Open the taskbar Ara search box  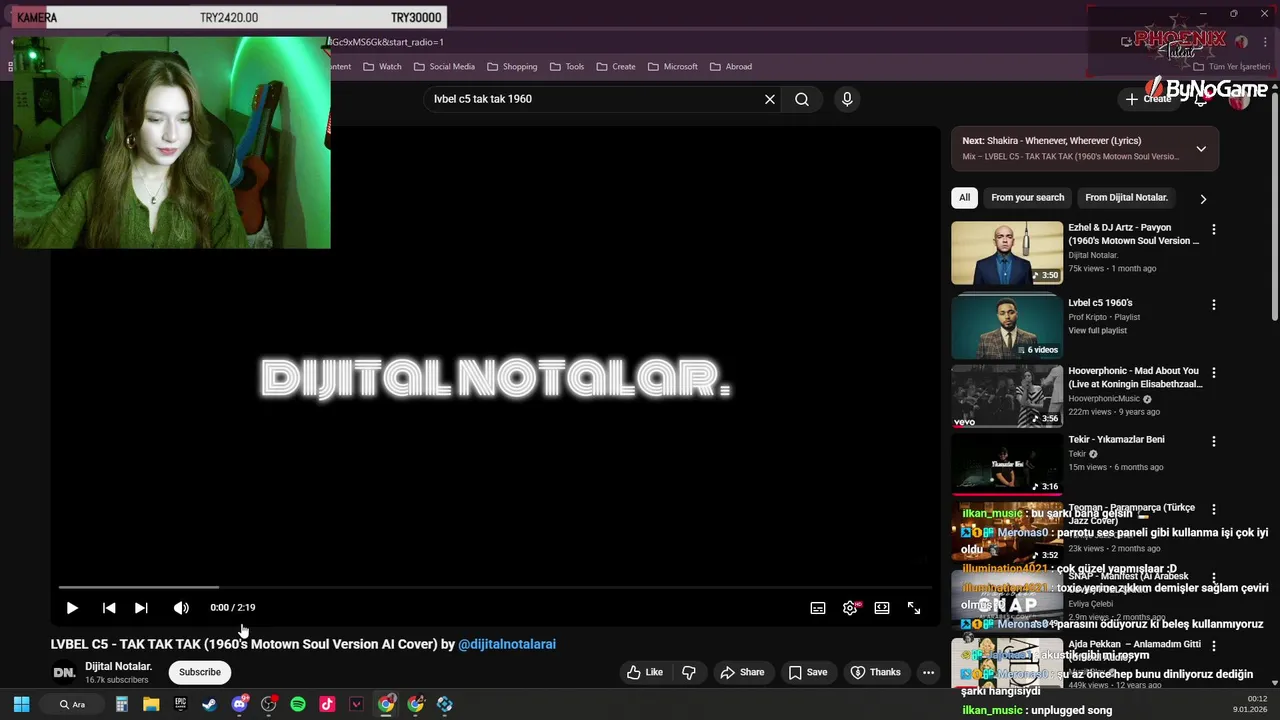(x=72, y=704)
